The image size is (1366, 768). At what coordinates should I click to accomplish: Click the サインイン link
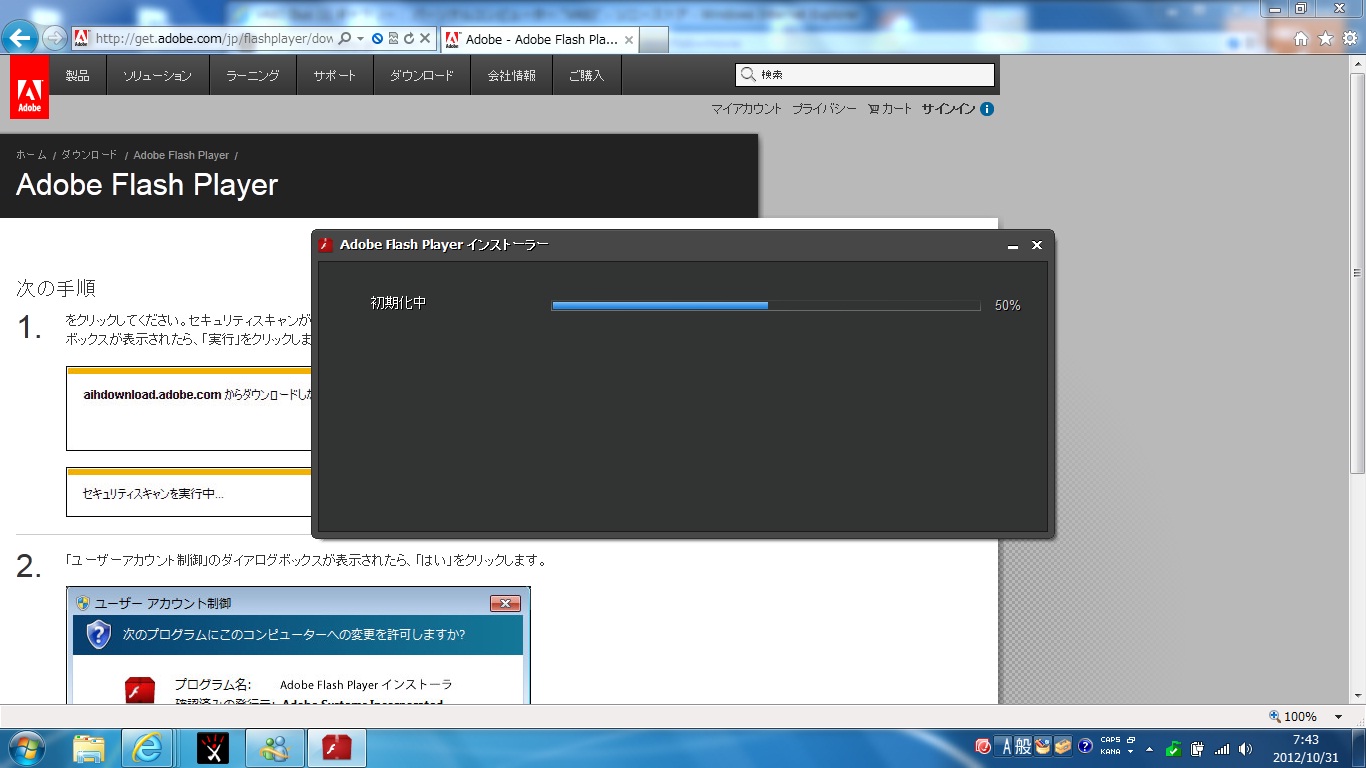pyautogui.click(x=948, y=109)
